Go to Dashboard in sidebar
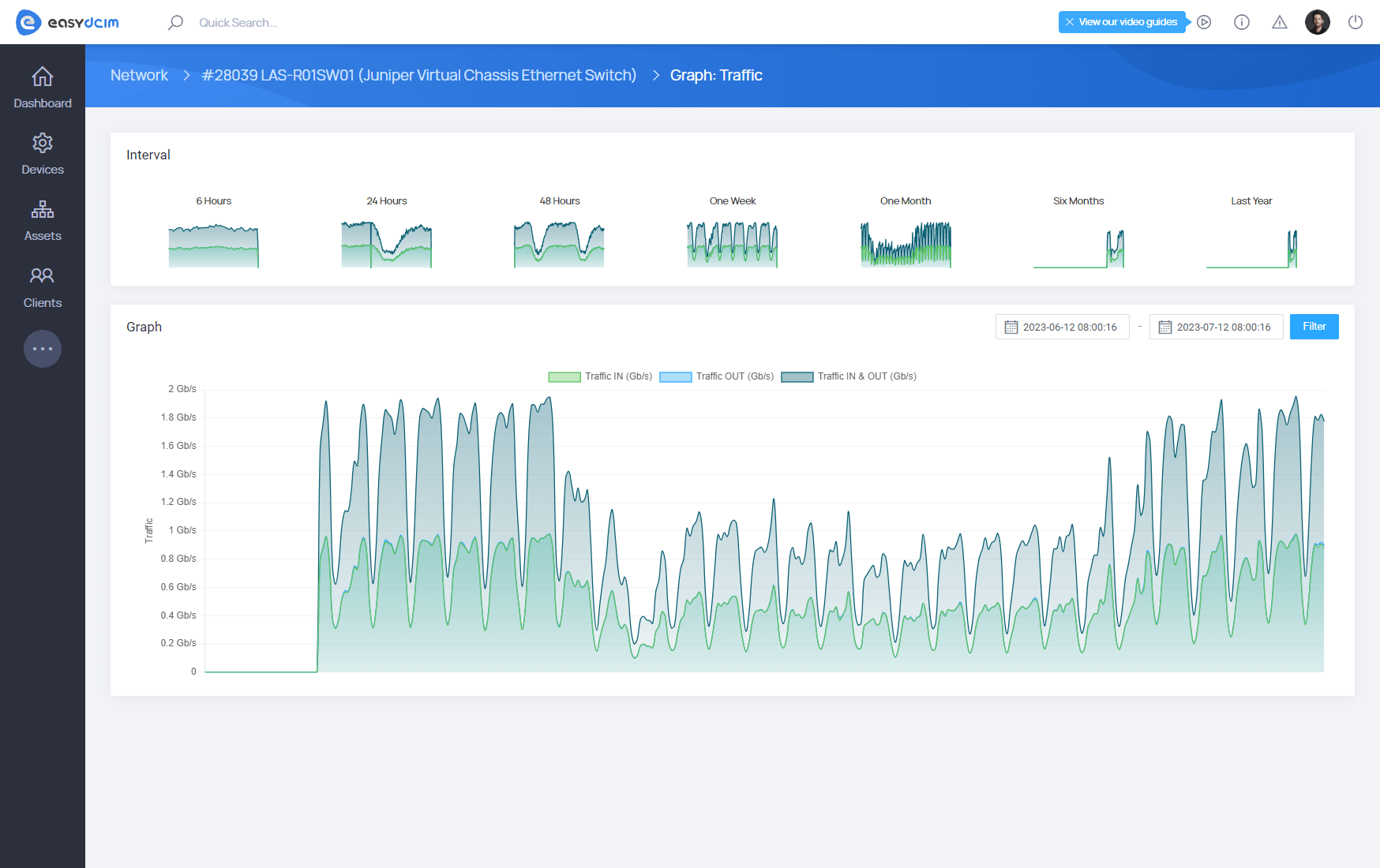The image size is (1380, 868). click(x=43, y=88)
